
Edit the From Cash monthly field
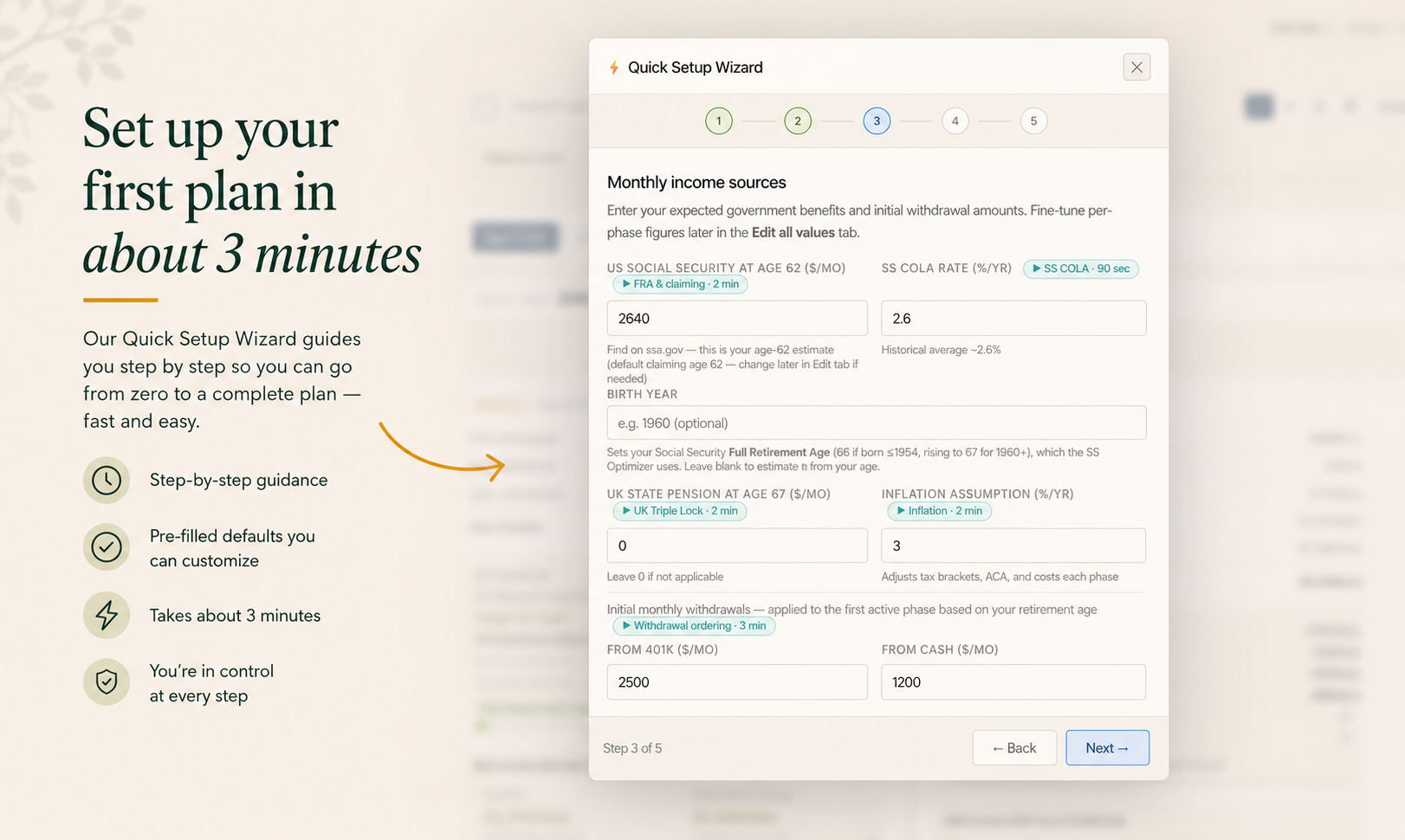point(1013,682)
